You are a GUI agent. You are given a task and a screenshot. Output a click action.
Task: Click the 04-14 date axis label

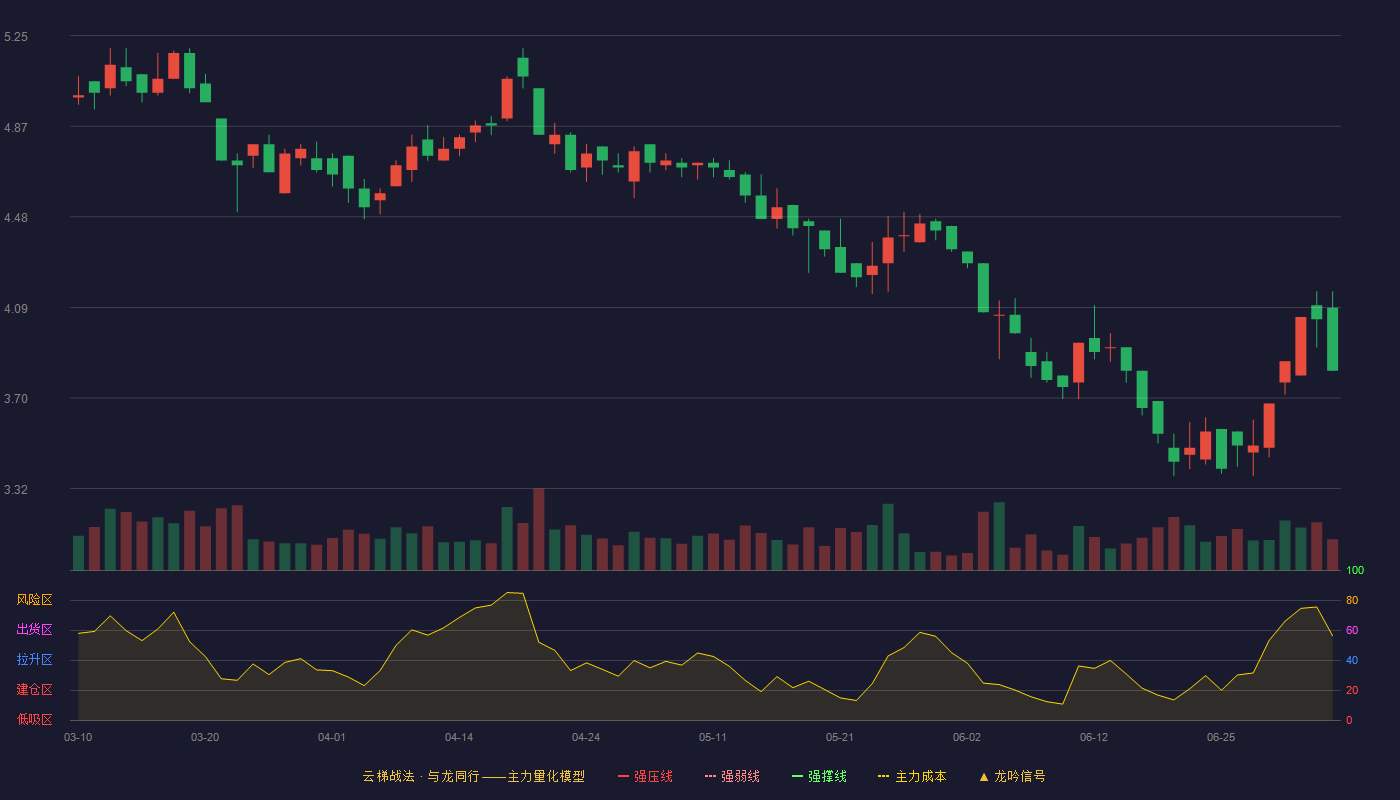pyautogui.click(x=459, y=737)
